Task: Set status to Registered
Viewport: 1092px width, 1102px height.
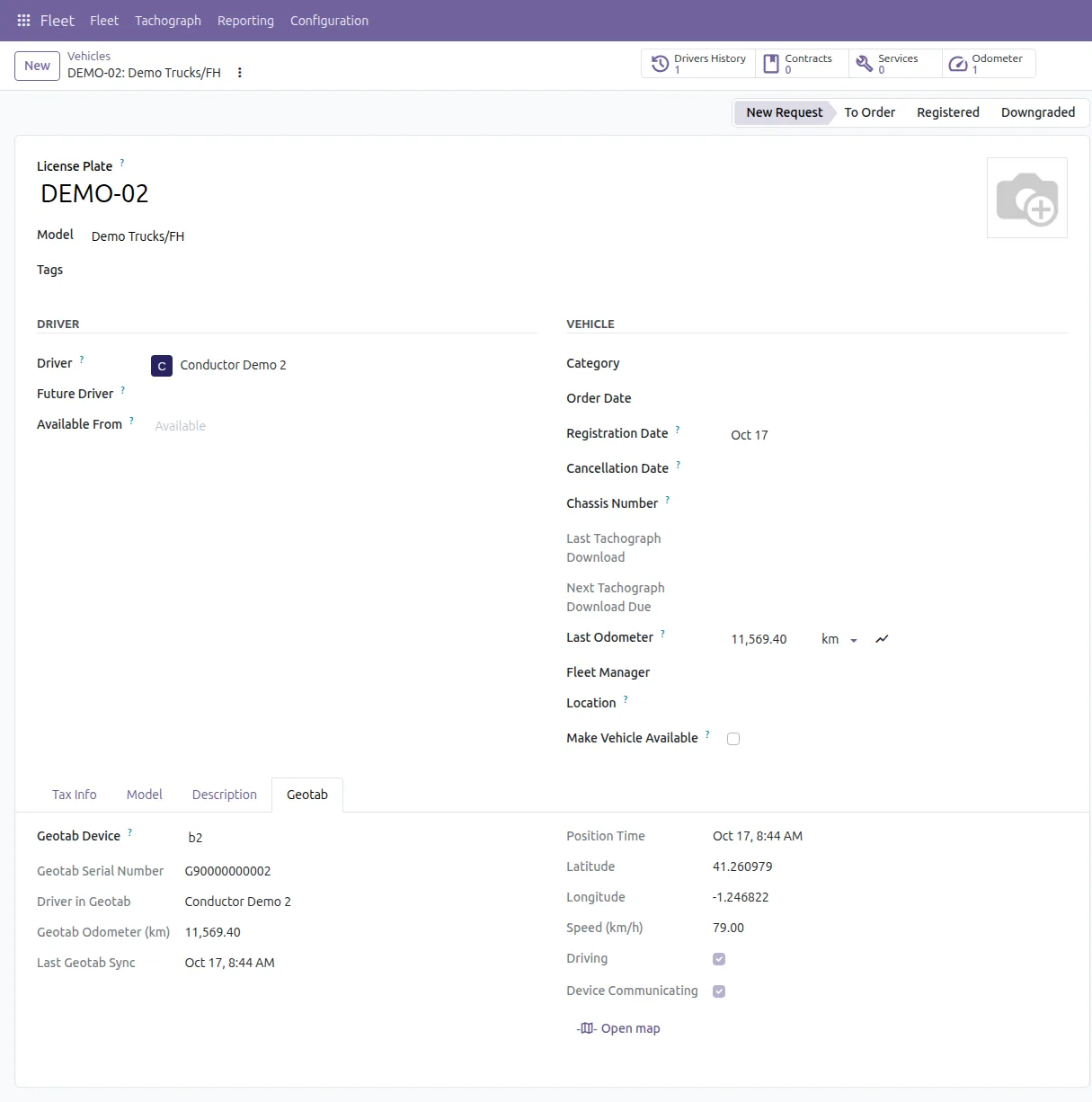Action: tap(948, 112)
